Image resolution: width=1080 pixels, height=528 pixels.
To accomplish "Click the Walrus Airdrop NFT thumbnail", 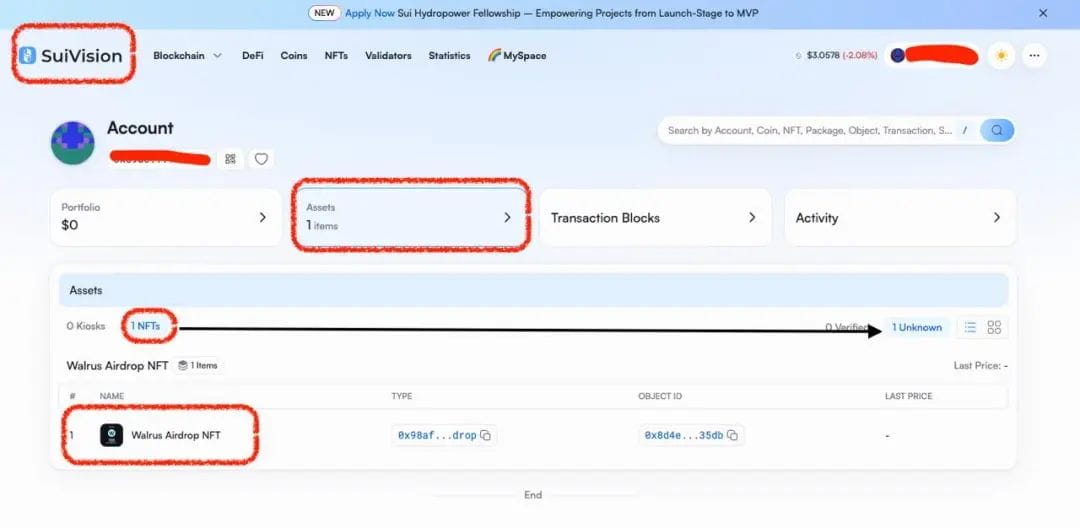I will (x=112, y=435).
